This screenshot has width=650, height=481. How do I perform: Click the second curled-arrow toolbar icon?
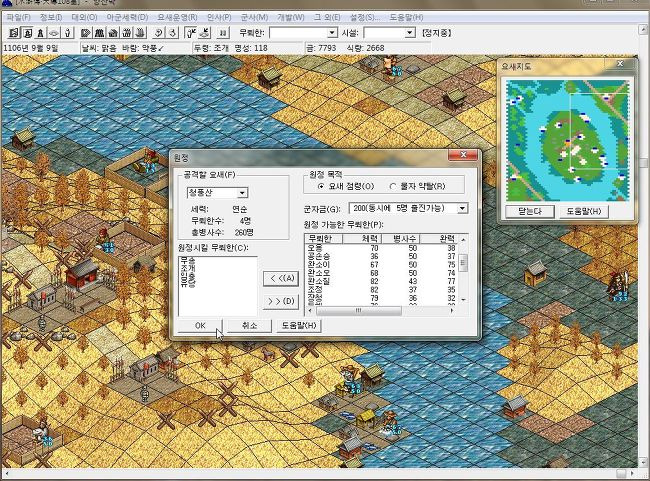[172, 33]
